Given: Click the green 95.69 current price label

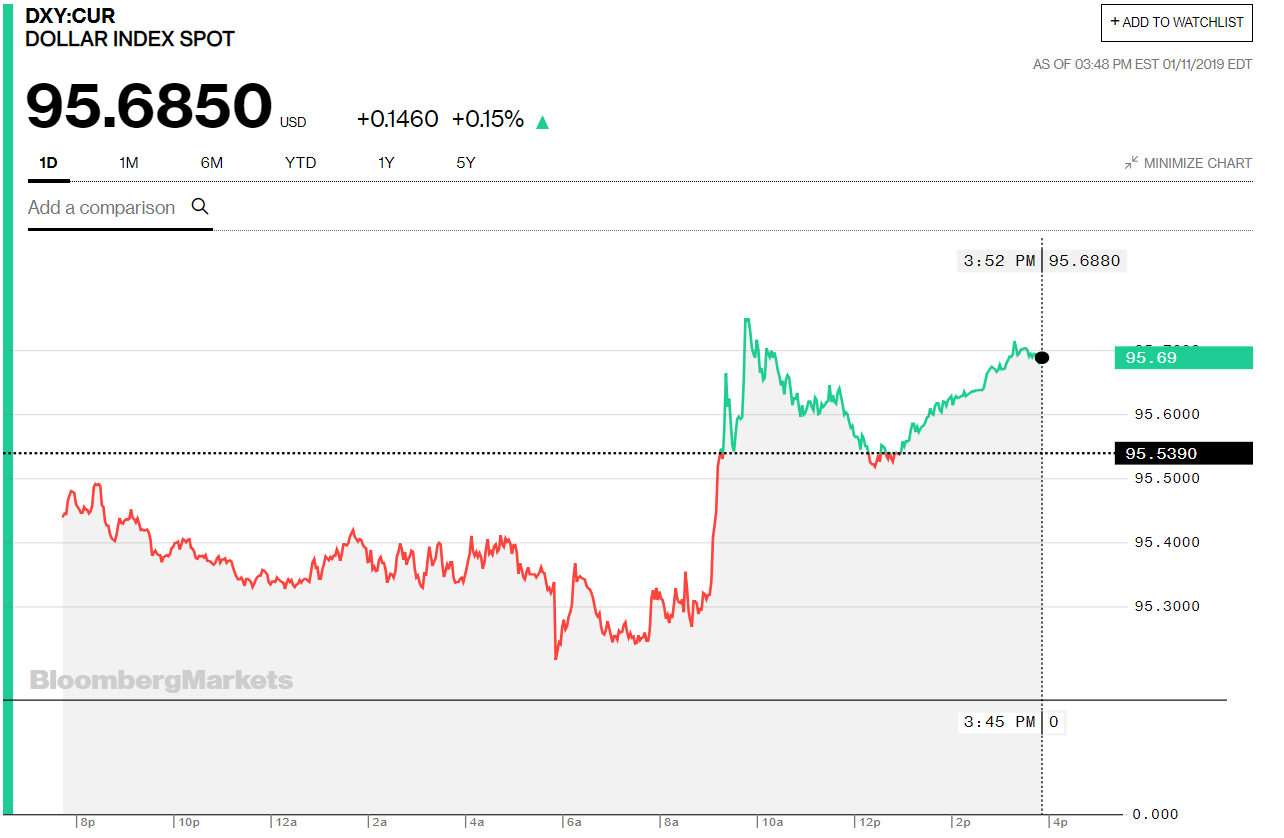Looking at the screenshot, I should (1183, 357).
